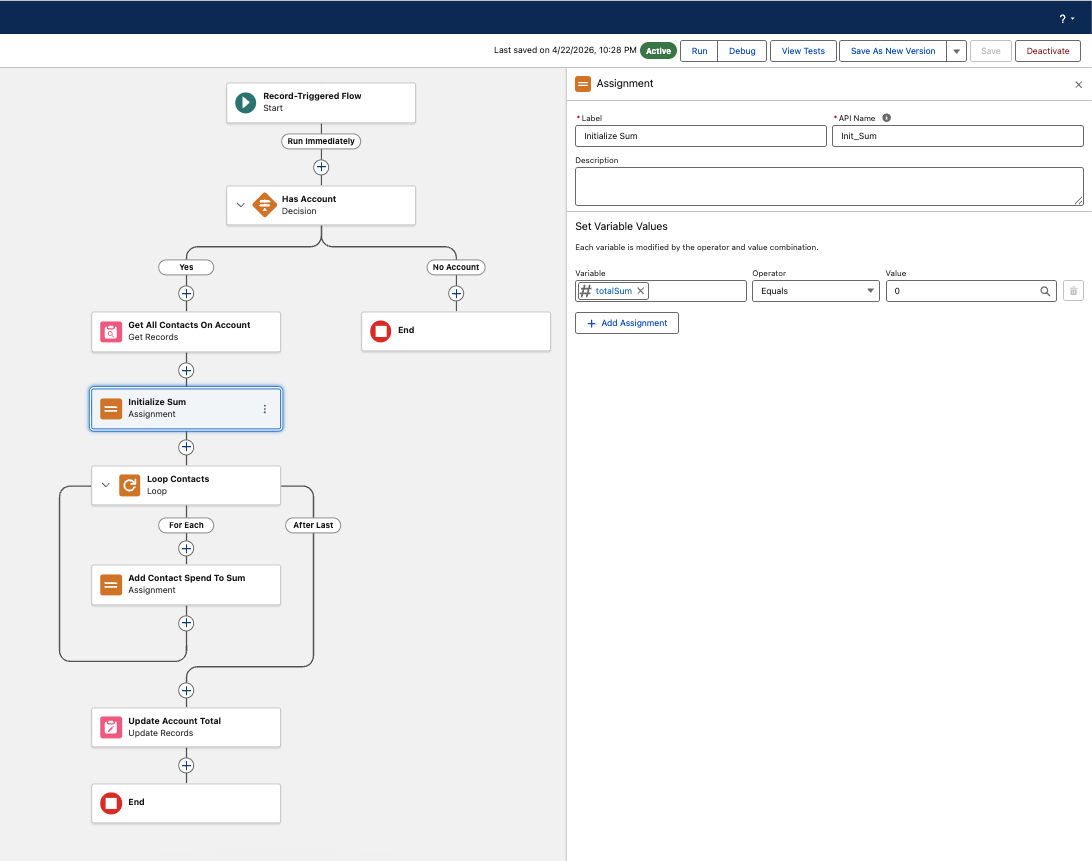Add element below Update Account Total
The height and width of the screenshot is (861, 1092).
(x=186, y=766)
